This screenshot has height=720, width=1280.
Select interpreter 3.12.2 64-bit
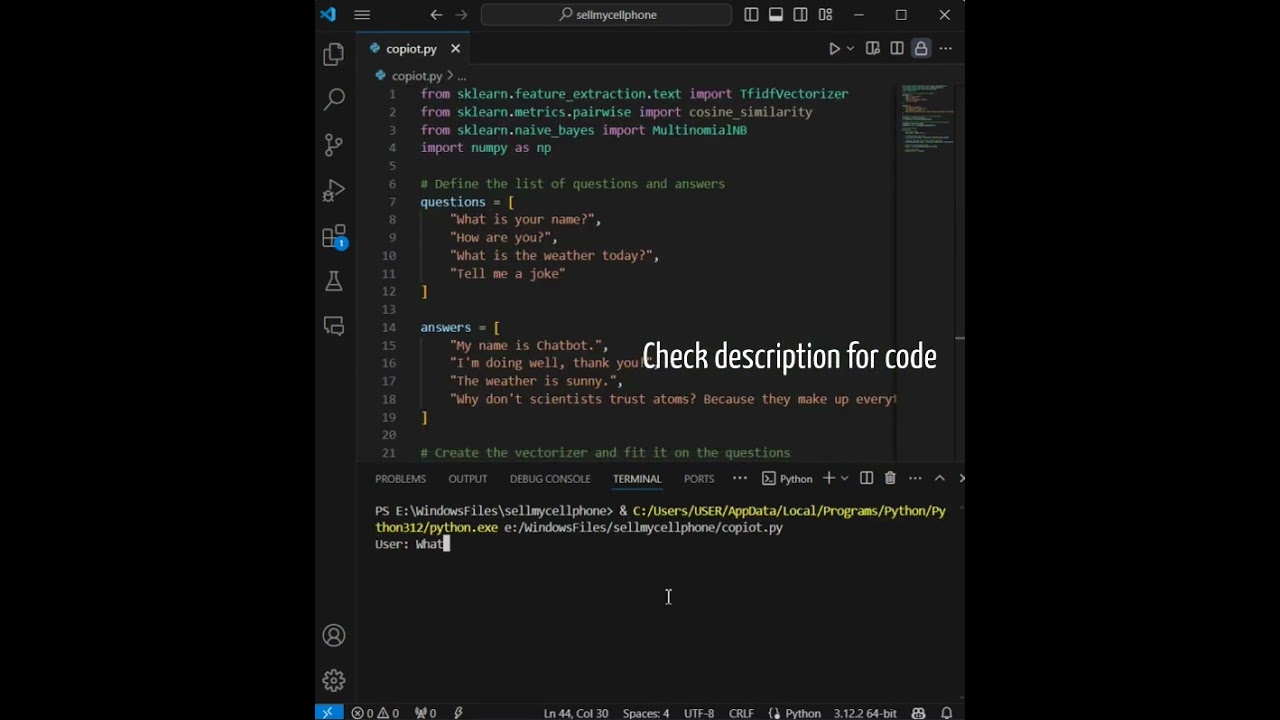(x=864, y=713)
